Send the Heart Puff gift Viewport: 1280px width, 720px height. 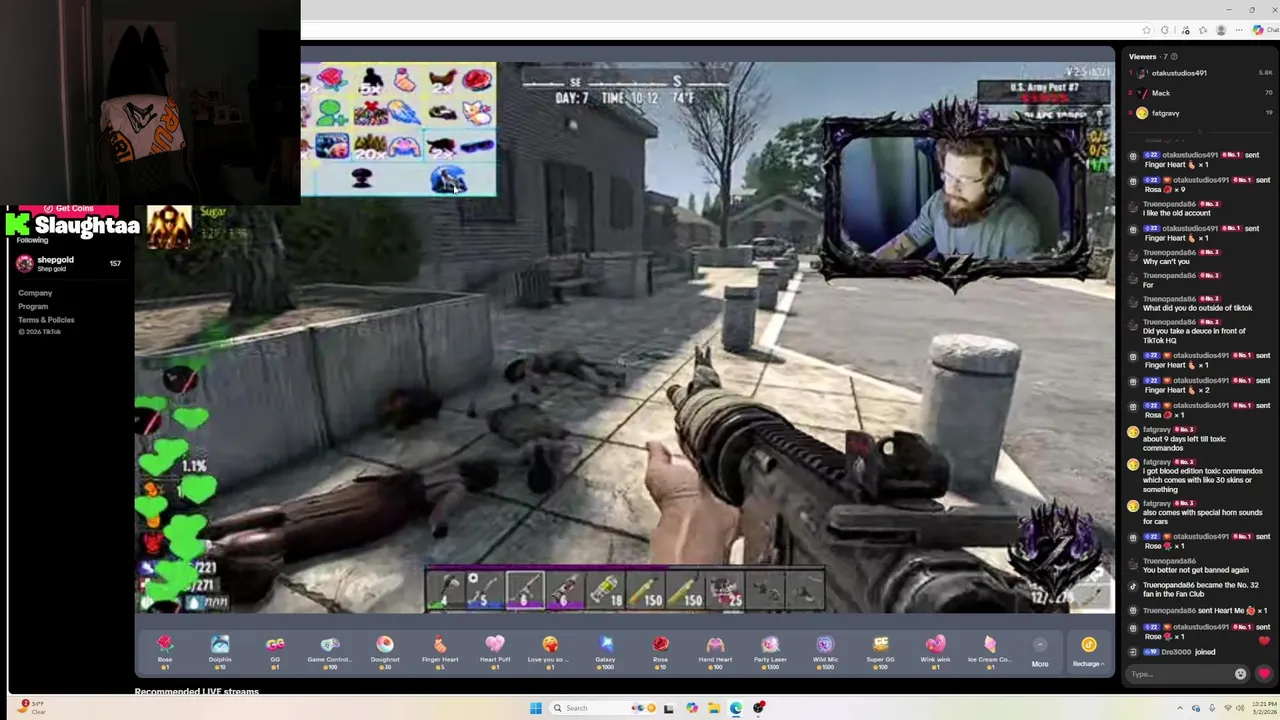(x=495, y=650)
